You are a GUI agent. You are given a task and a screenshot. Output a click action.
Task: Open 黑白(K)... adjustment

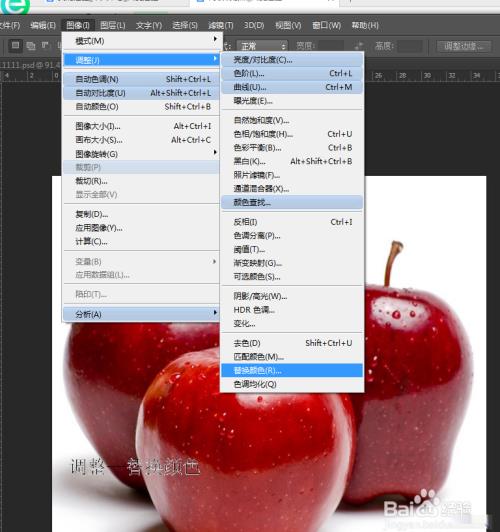(292, 161)
